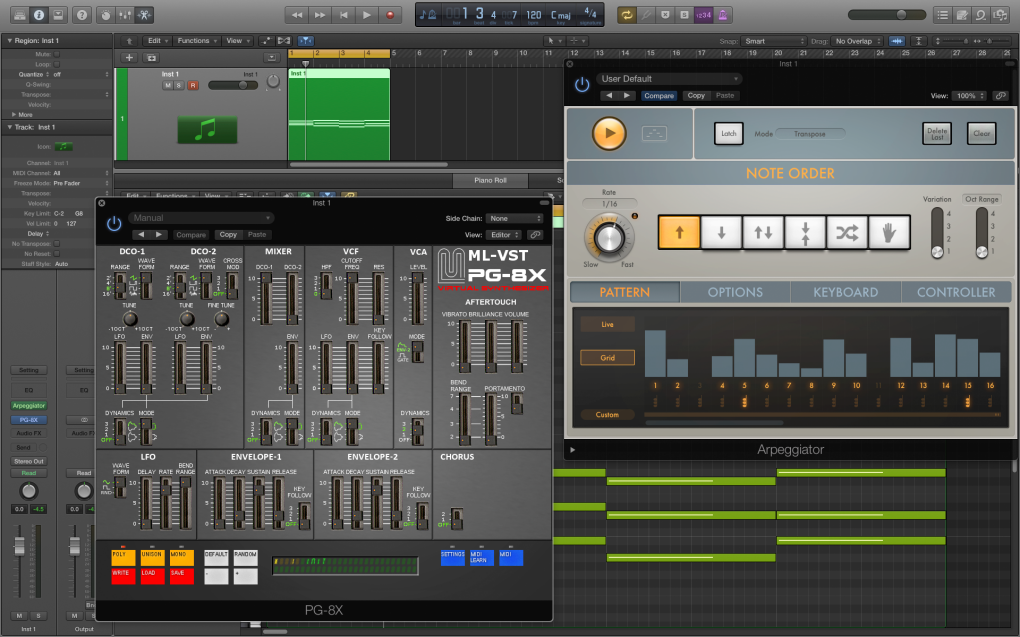The height and width of the screenshot is (637, 1020).
Task: Adjust the Arpeggiator Rate knob
Action: point(609,238)
